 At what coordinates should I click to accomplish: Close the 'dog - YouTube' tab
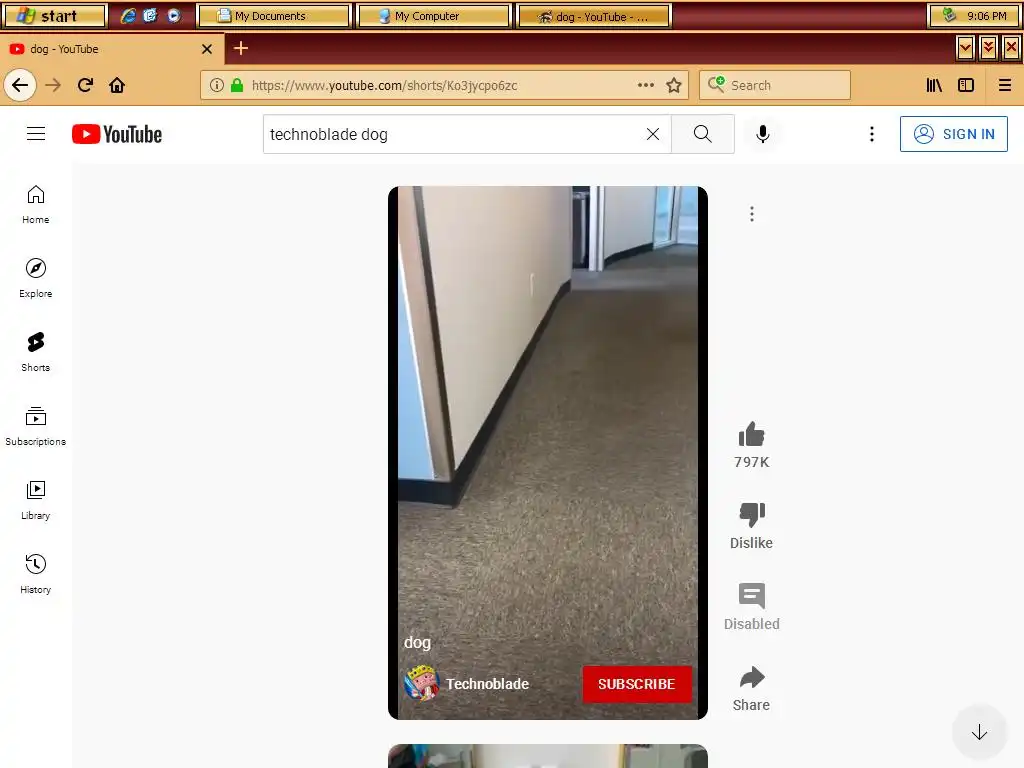[207, 49]
